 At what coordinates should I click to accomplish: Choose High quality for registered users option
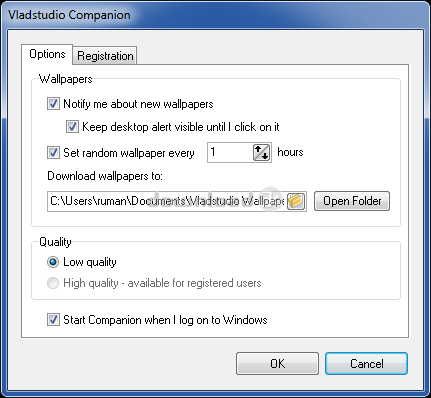[53, 283]
